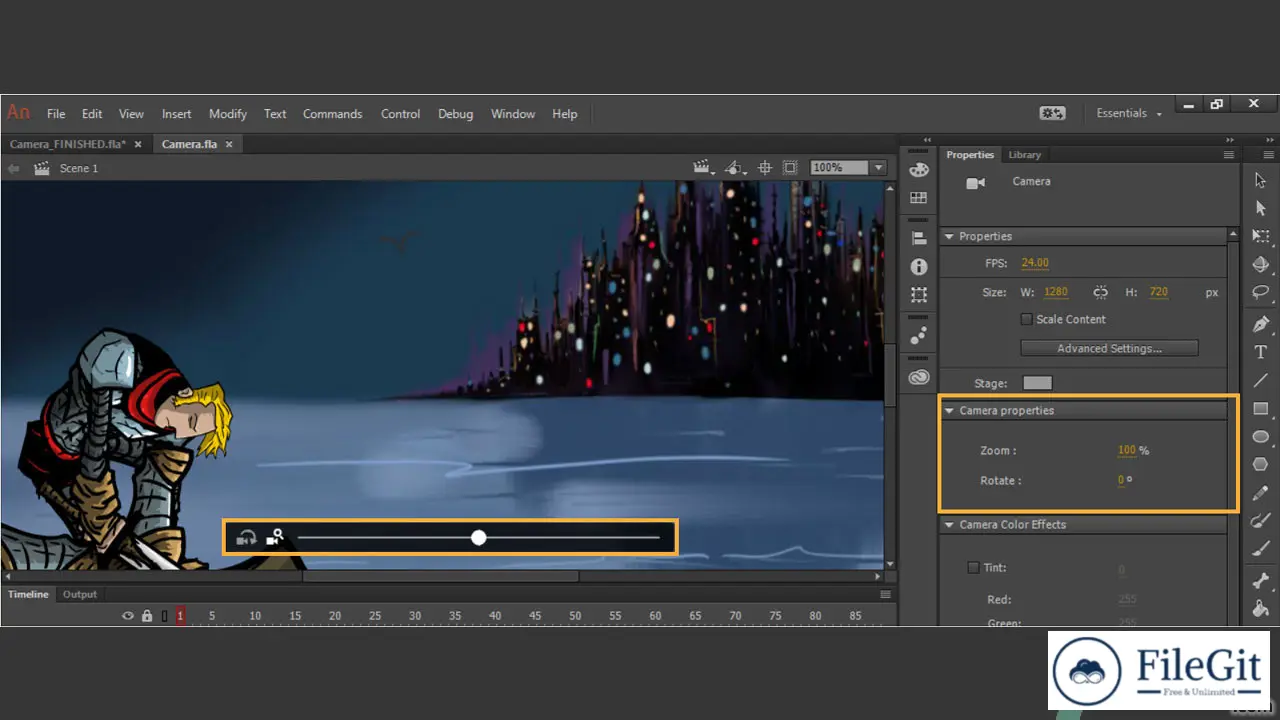Screen dimensions: 1280x720
Task: Switch to the Output tab
Action: (80, 594)
